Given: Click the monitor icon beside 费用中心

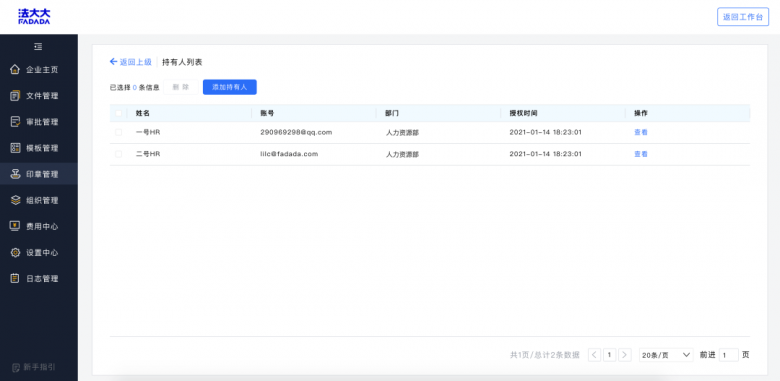Looking at the screenshot, I should pos(15,226).
